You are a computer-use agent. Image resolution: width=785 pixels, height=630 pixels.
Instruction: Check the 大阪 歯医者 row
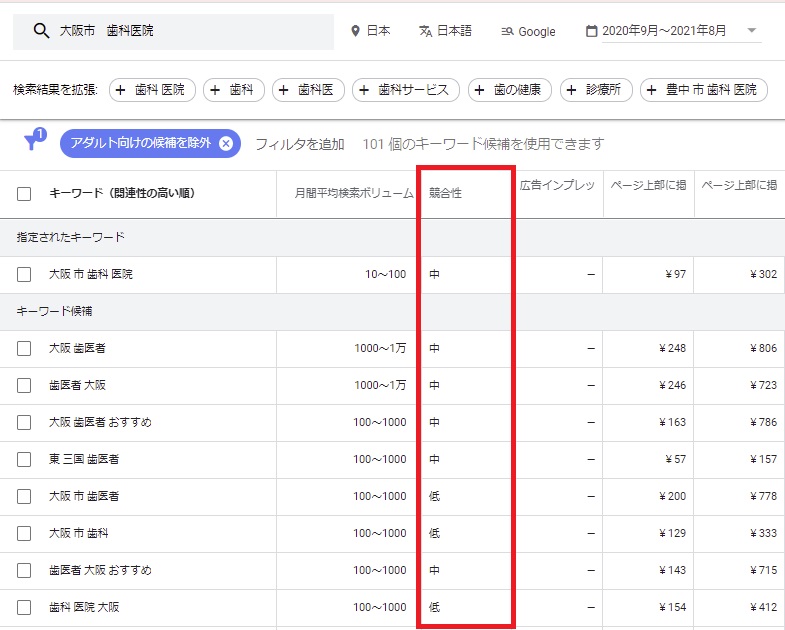click(x=24, y=349)
